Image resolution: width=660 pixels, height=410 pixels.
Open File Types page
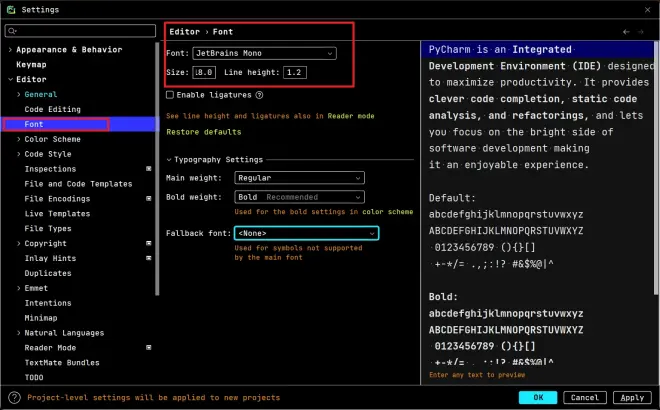[x=48, y=229]
